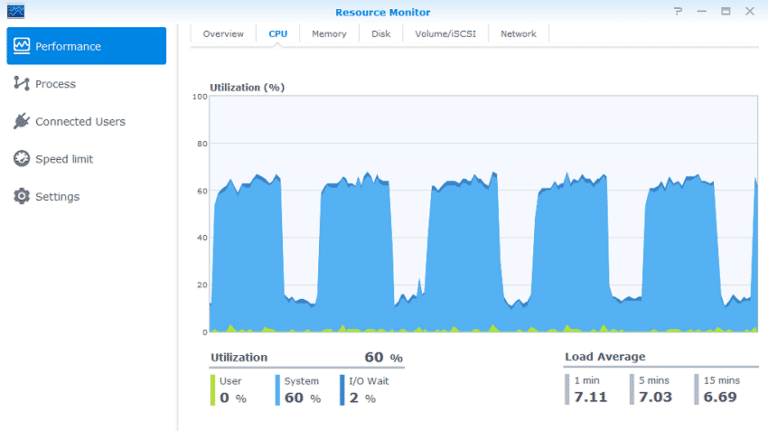768x431 pixels.
Task: Click the gray 15 mins load legend bar
Action: pyautogui.click(x=696, y=389)
